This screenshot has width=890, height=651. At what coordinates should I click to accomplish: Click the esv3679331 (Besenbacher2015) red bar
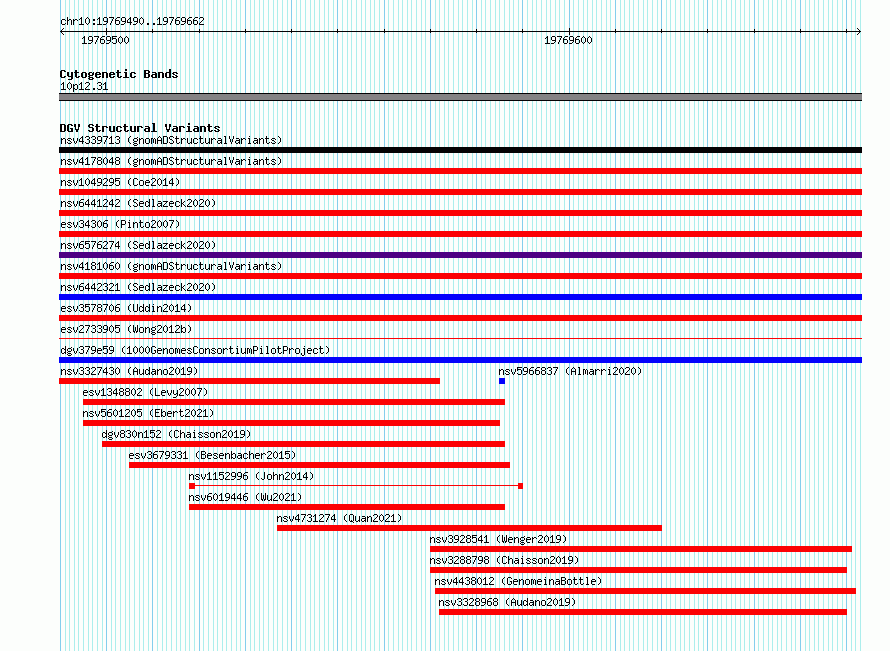coord(319,465)
